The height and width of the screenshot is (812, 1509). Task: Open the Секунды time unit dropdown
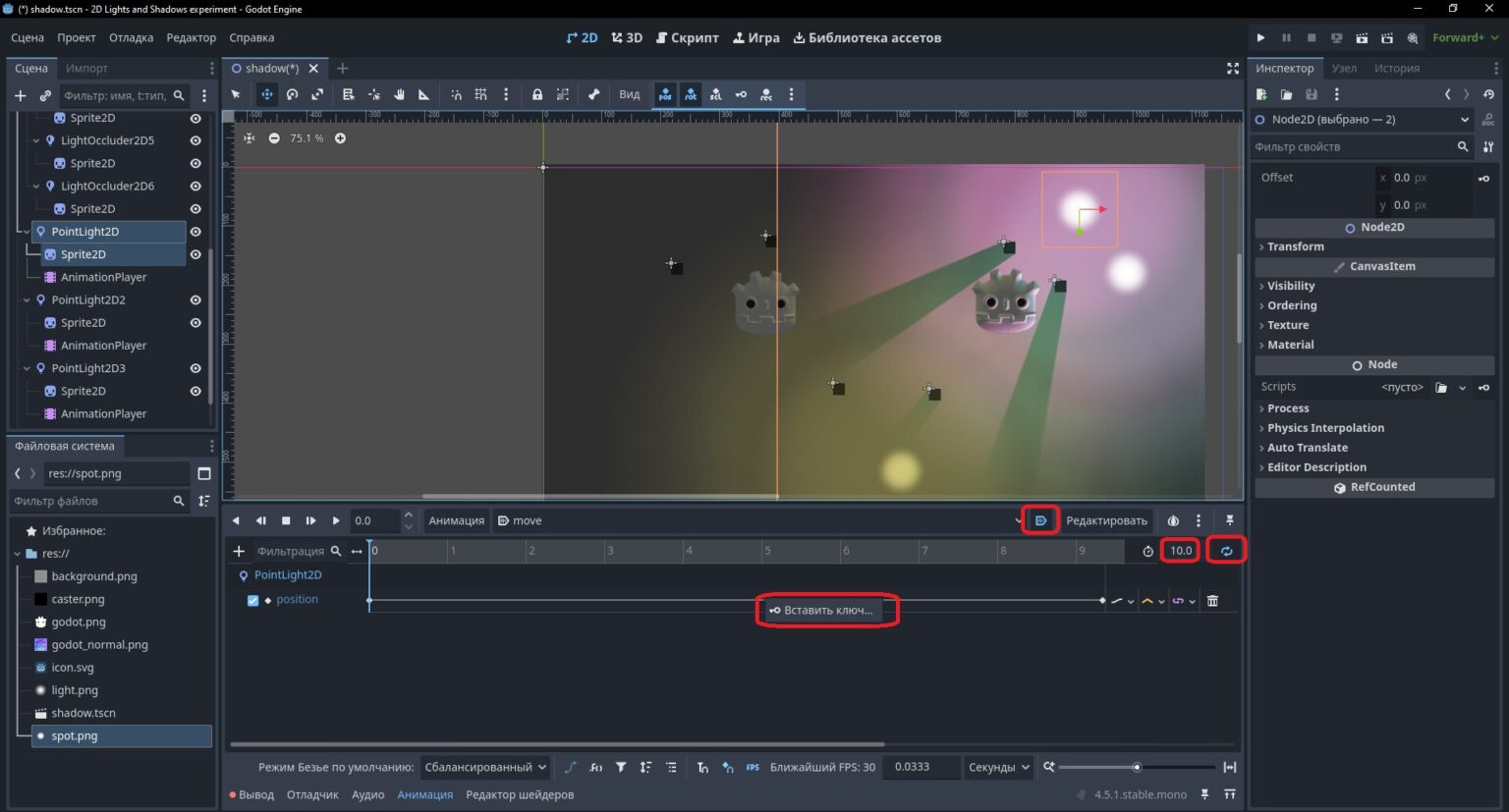point(999,767)
